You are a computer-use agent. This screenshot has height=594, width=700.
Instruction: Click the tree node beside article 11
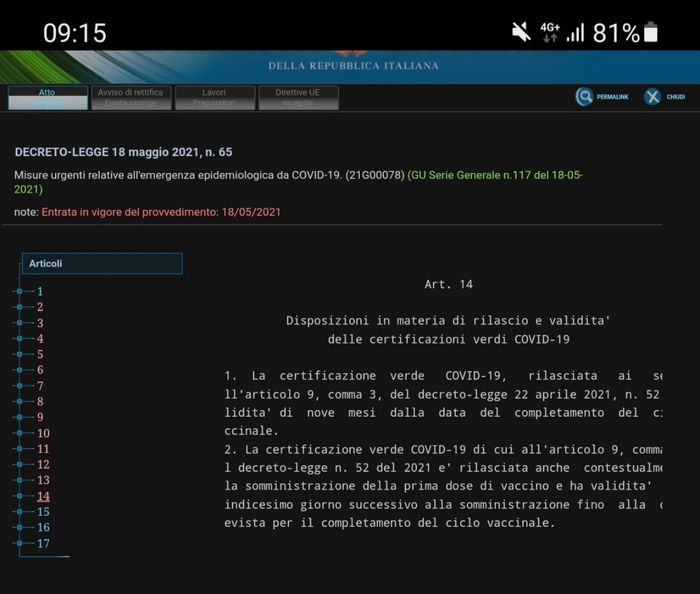click(18, 449)
